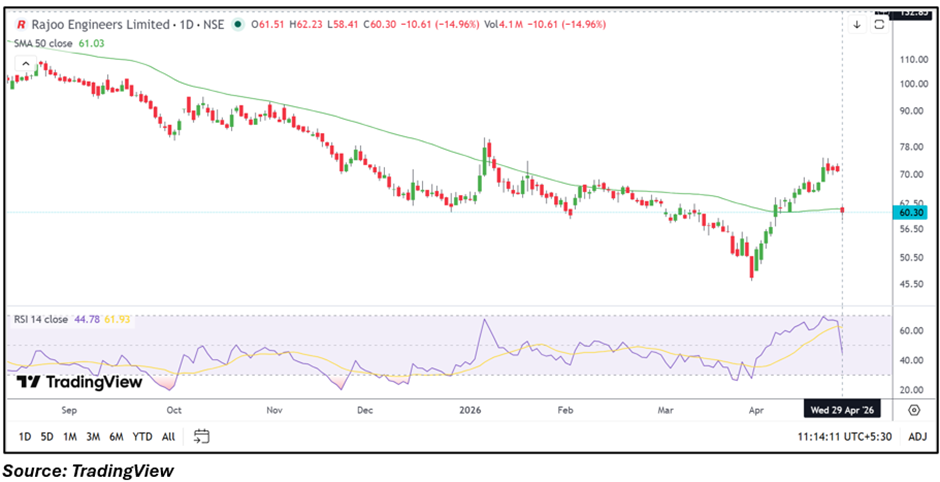Click the Wed 29 Apr '26 date marker
This screenshot has height=482, width=940.
coord(842,410)
